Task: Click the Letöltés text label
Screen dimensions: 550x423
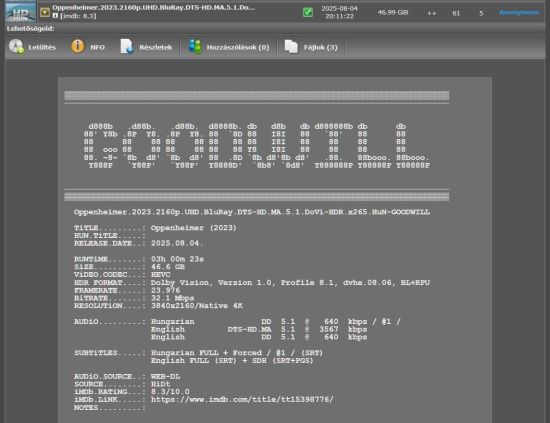Action: pos(42,47)
